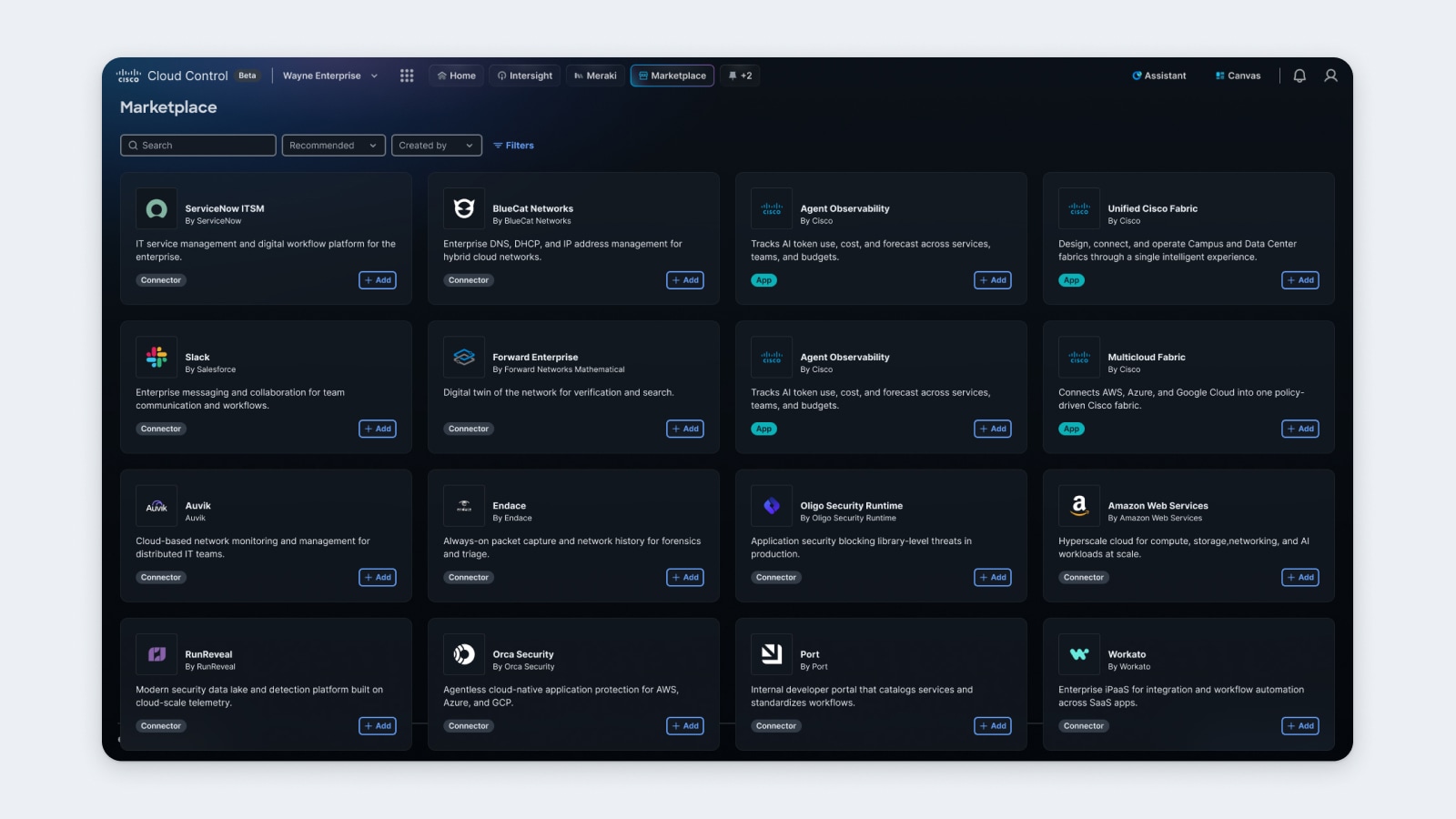
Task: Add the Workato connector
Action: tap(1300, 726)
